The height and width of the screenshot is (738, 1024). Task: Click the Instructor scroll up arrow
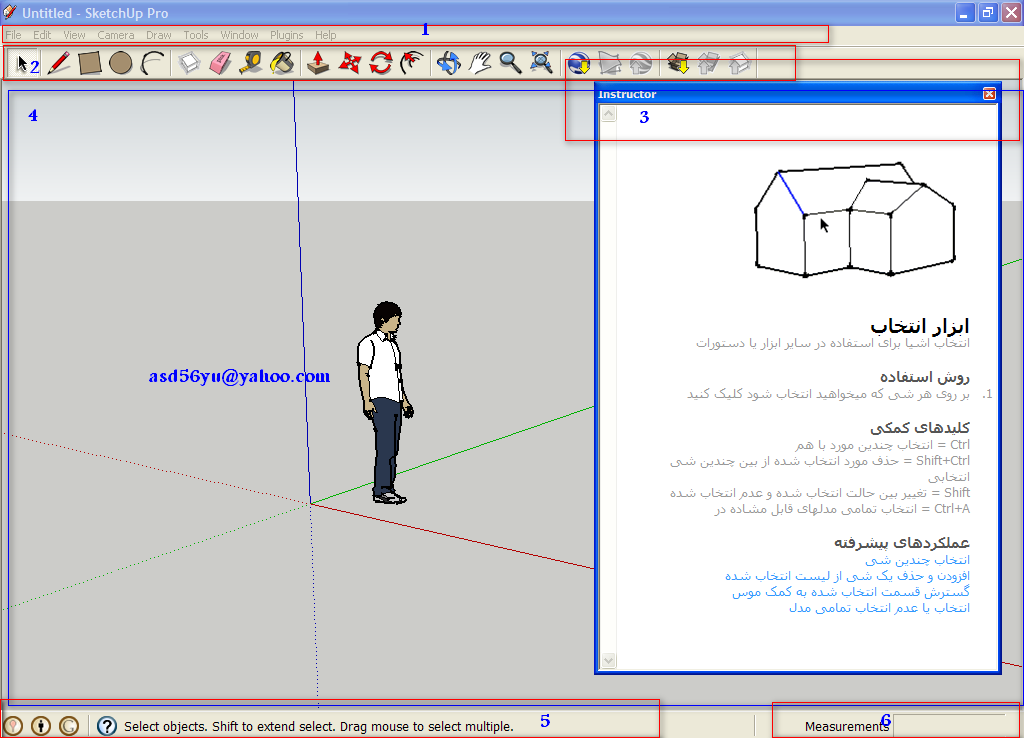pyautogui.click(x=609, y=114)
